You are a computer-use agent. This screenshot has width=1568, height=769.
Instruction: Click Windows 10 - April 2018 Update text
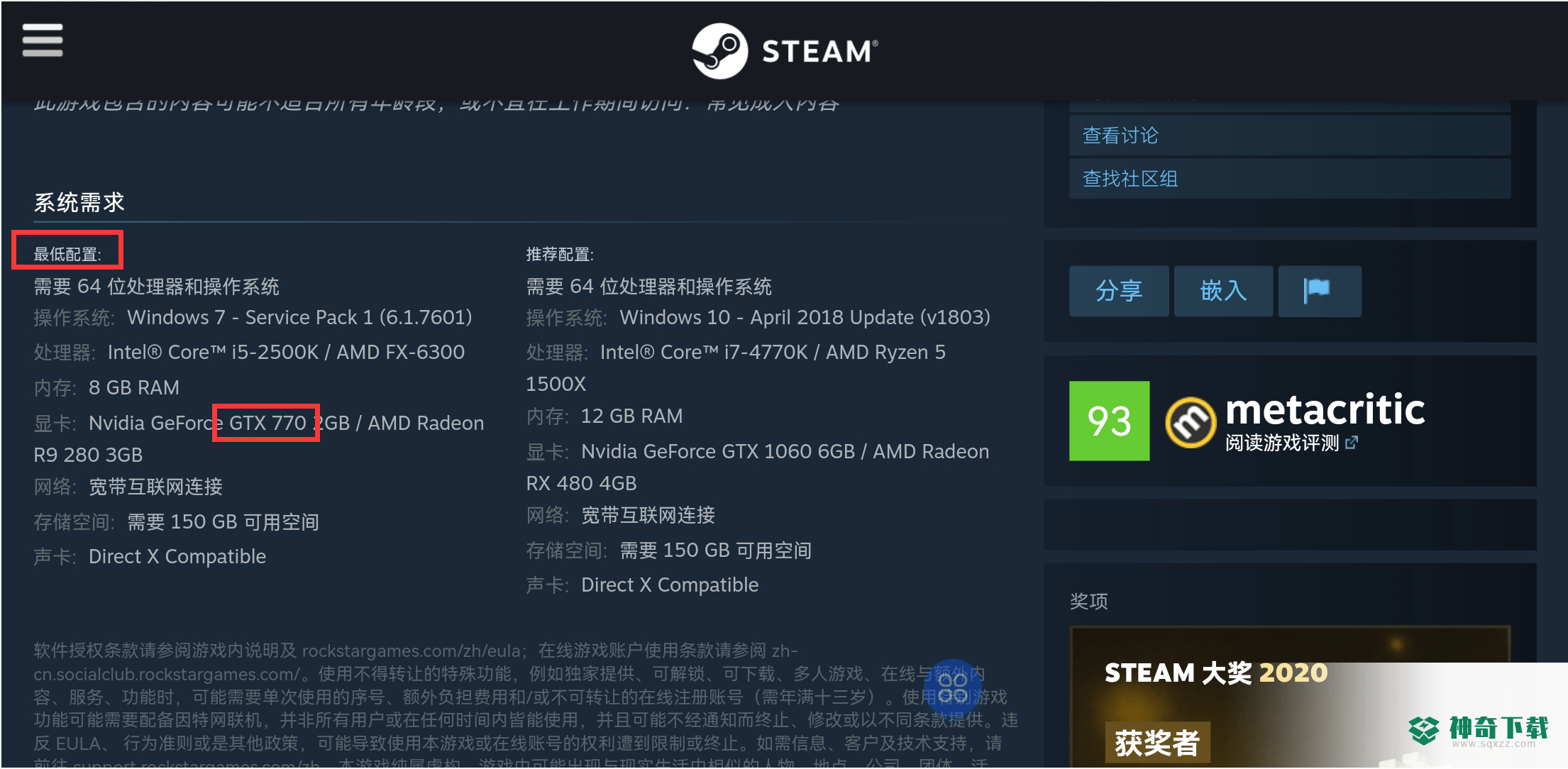pos(805,317)
